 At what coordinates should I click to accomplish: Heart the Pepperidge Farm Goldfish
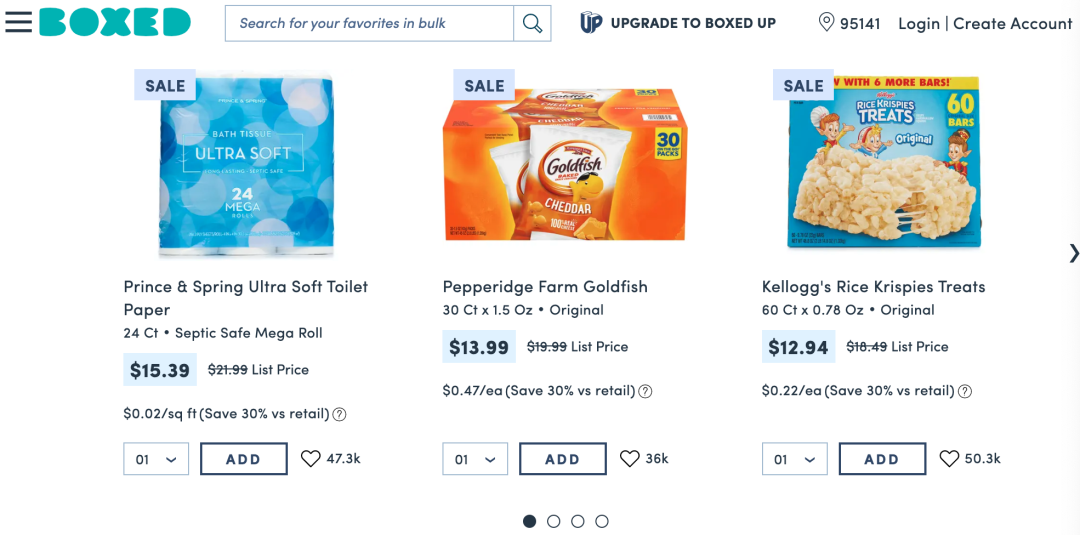point(630,459)
